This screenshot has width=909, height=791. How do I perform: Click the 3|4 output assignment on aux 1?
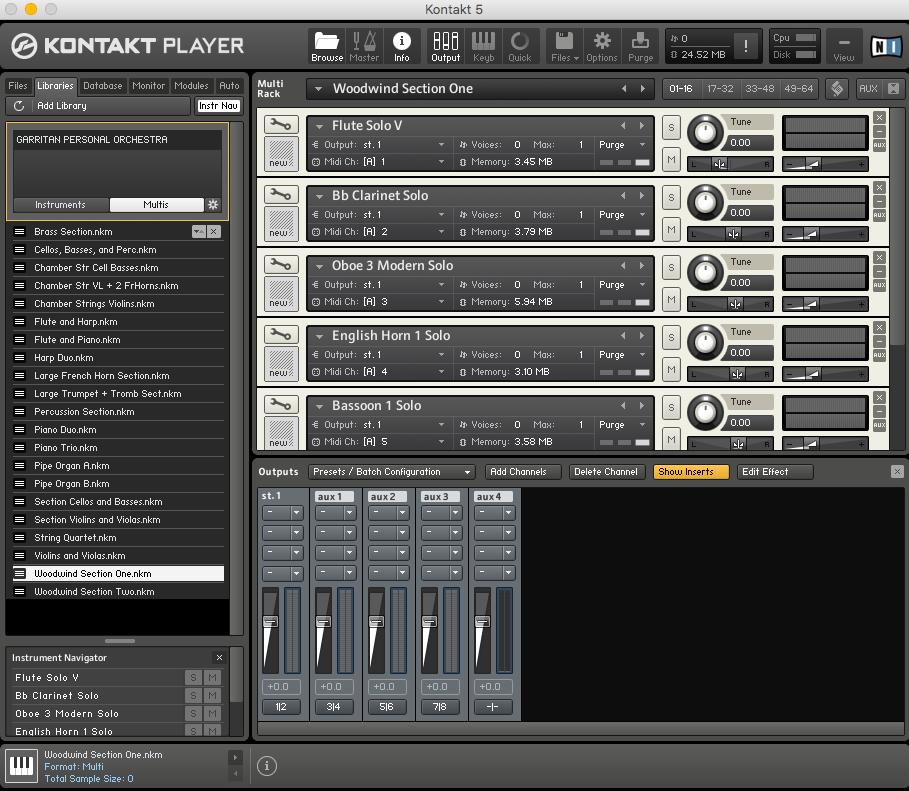coord(333,706)
